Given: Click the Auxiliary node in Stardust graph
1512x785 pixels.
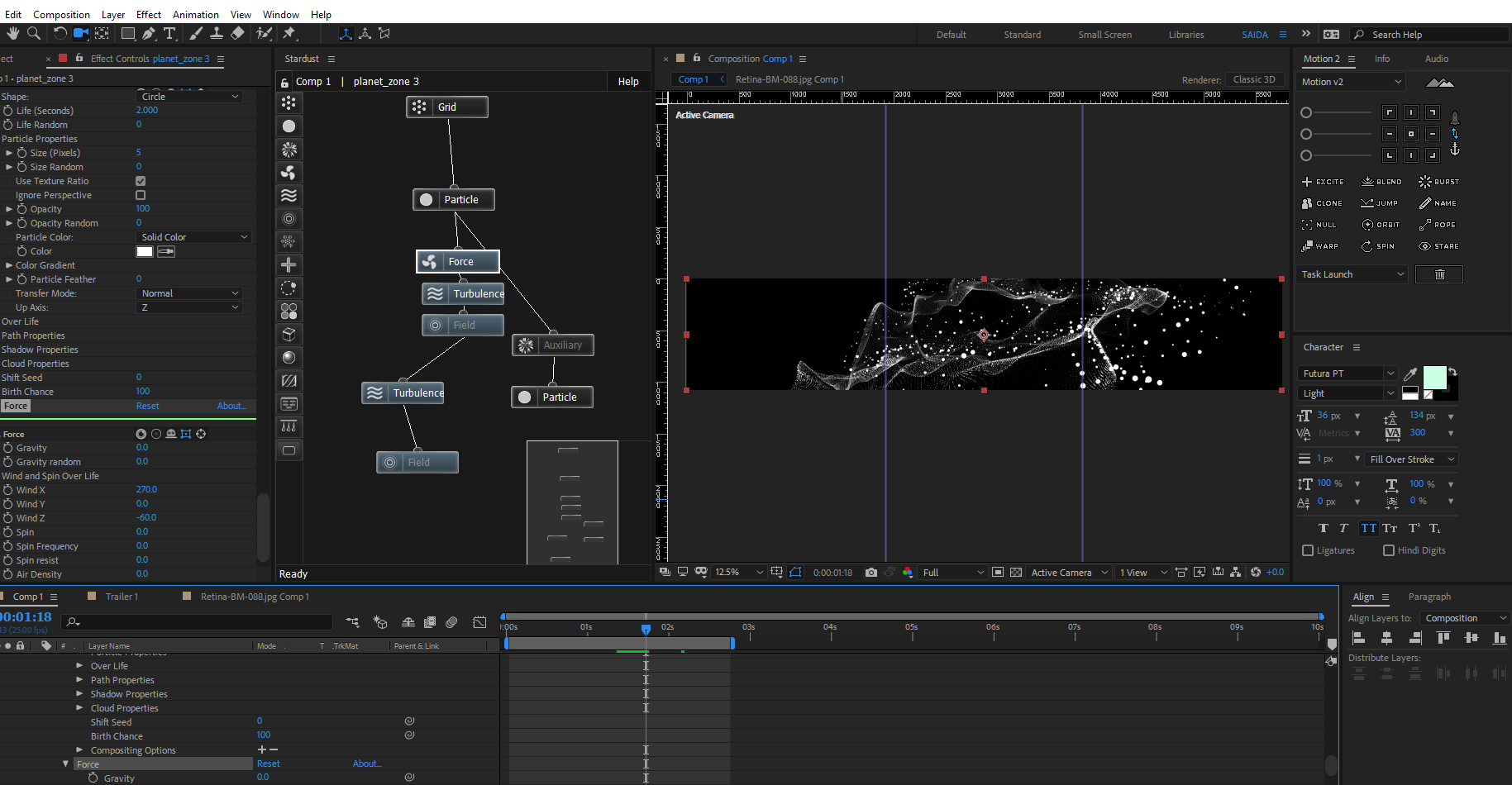Looking at the screenshot, I should (553, 345).
